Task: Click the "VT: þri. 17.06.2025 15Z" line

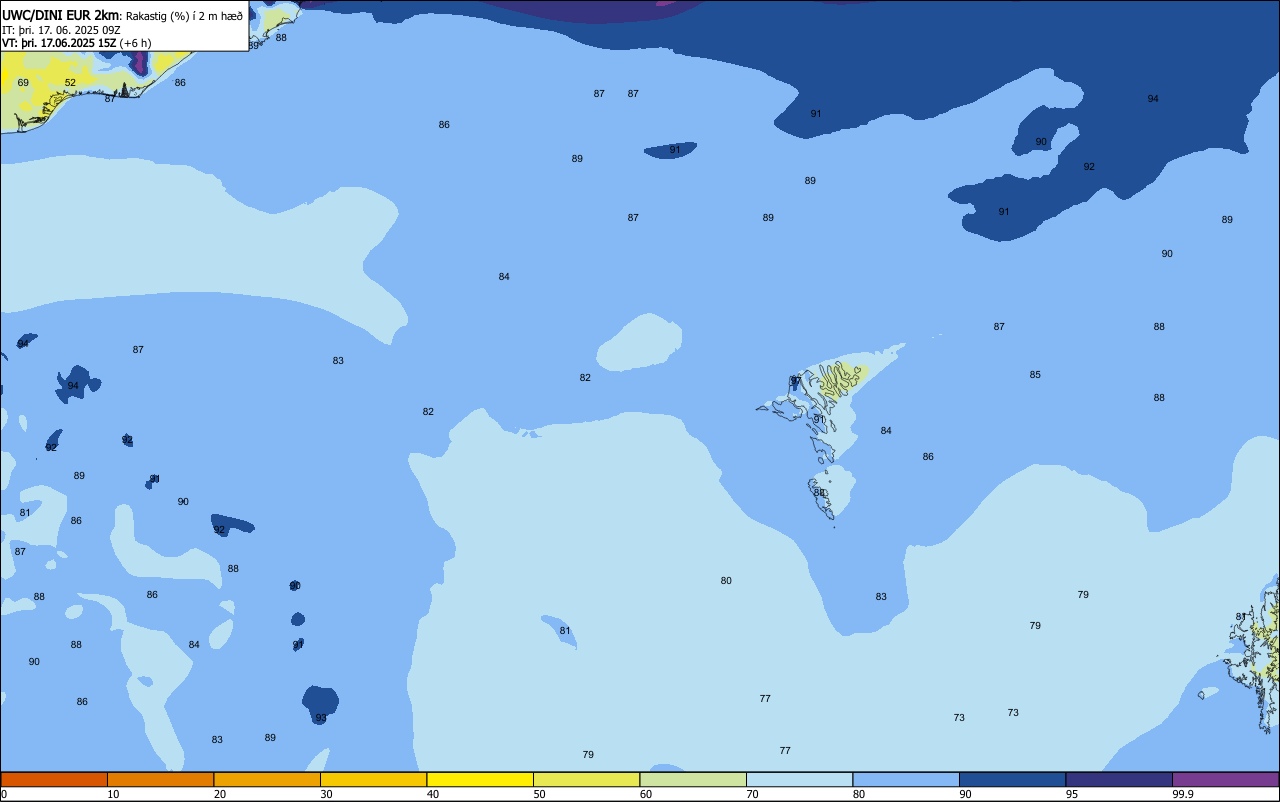Action: 59,43
